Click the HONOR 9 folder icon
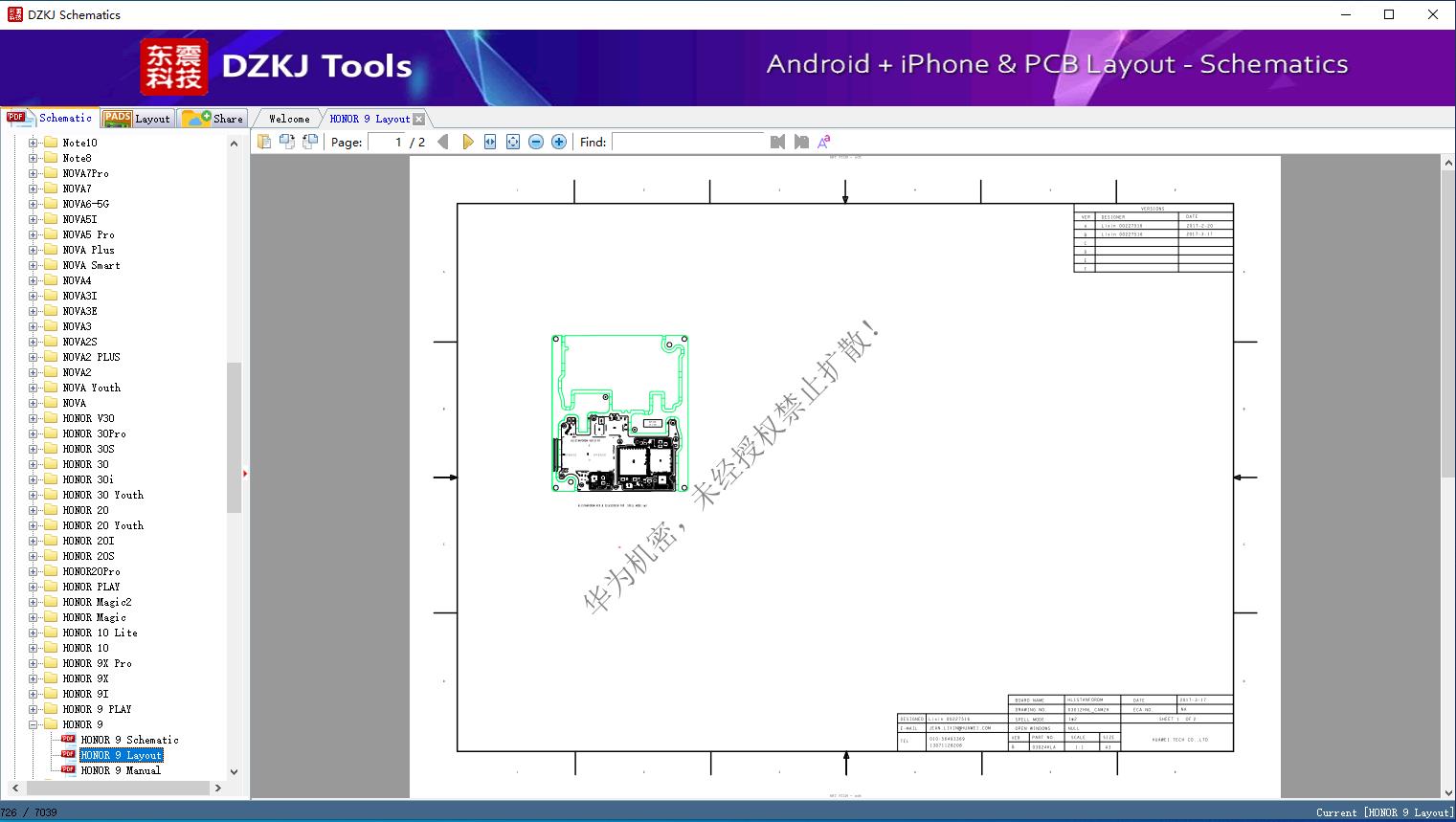1456x822 pixels. (51, 724)
